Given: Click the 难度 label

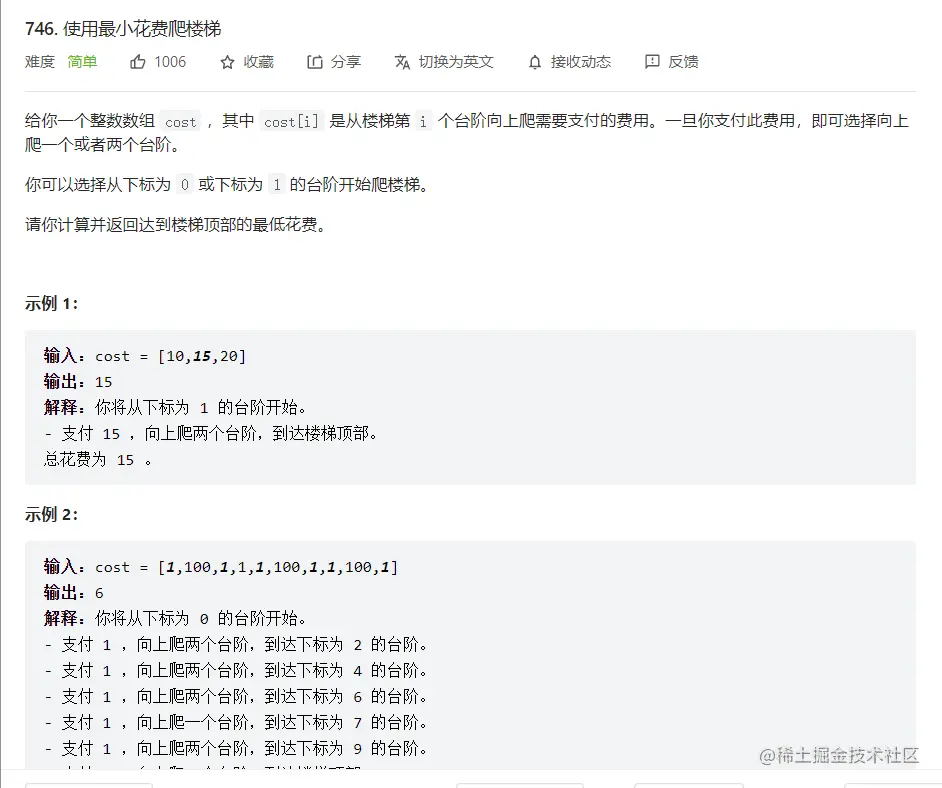Looking at the screenshot, I should (40, 62).
